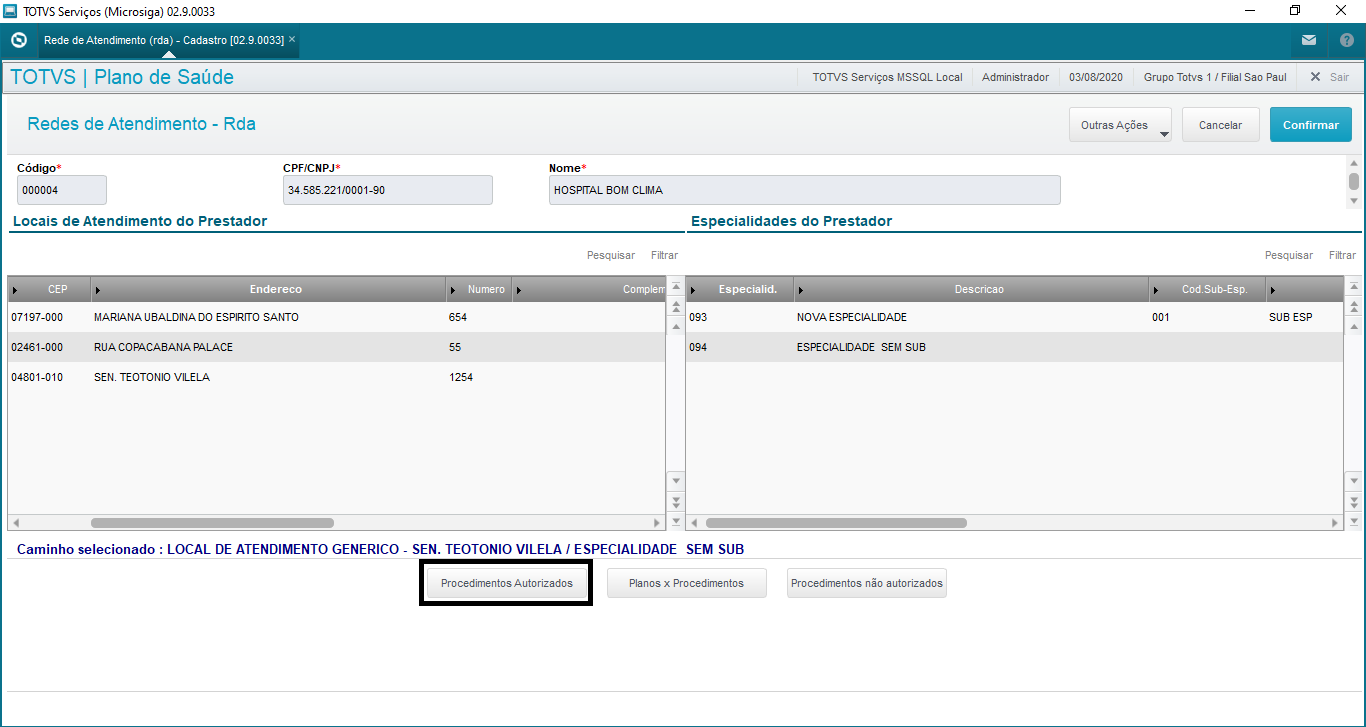1366x727 pixels.
Task: Click the Código field showing 000004
Action: click(x=62, y=190)
